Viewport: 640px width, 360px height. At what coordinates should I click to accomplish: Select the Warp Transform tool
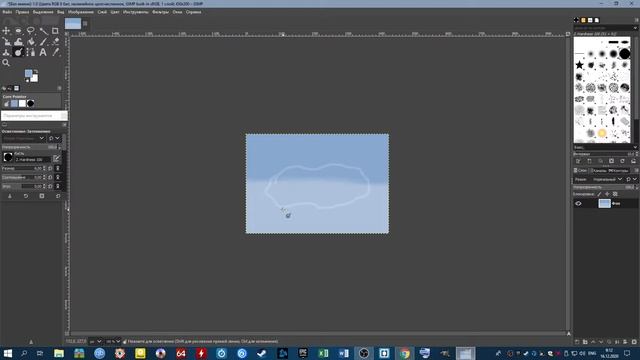tap(18, 42)
